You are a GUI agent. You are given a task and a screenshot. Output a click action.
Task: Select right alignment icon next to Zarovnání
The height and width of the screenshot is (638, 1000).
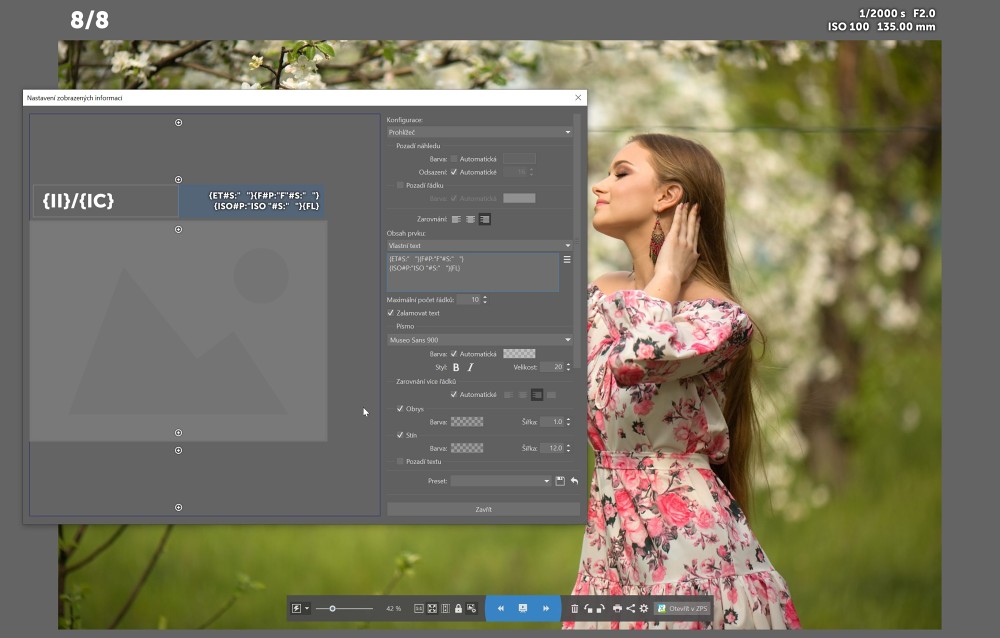[485, 219]
